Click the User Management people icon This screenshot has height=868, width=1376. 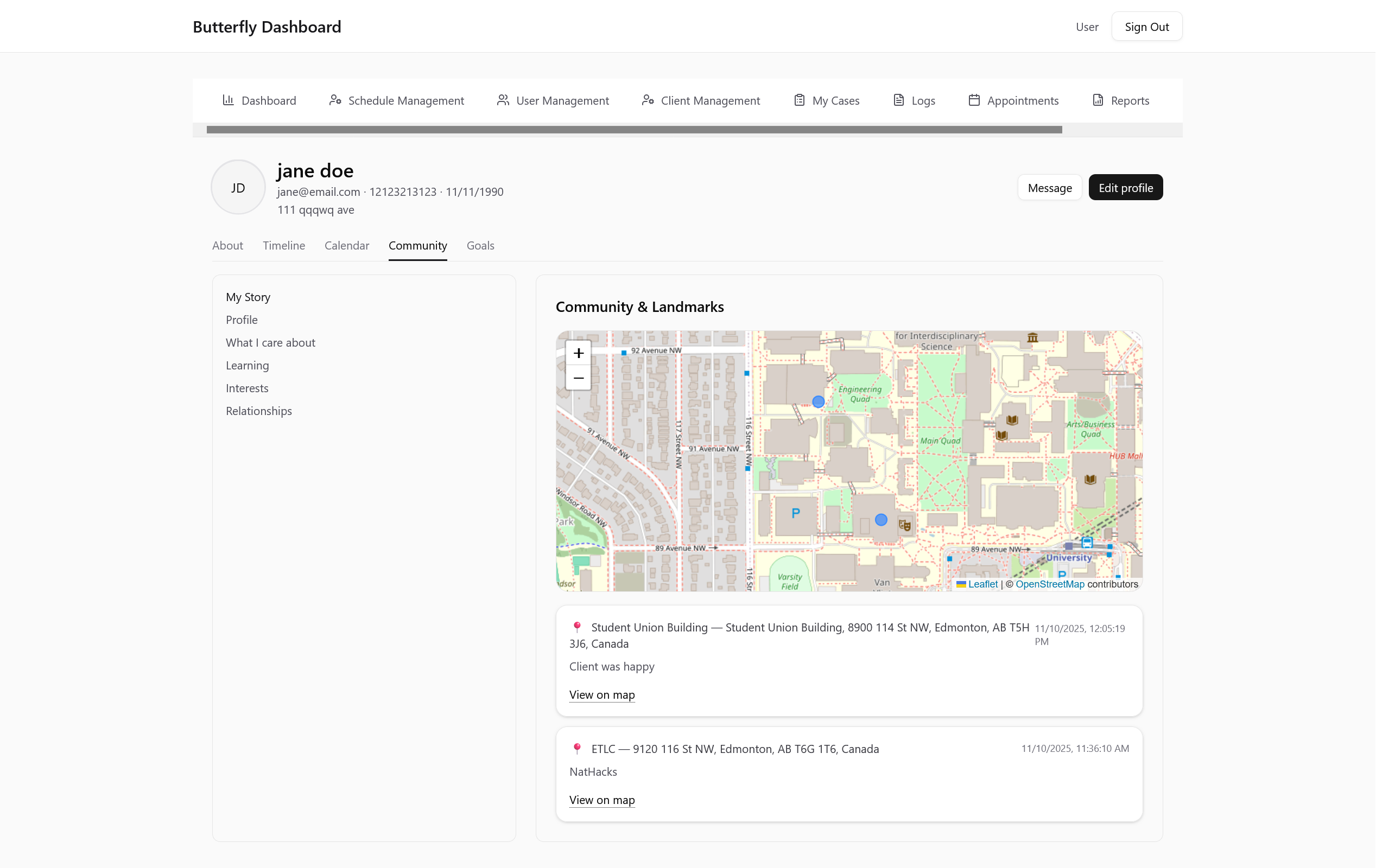tap(502, 100)
